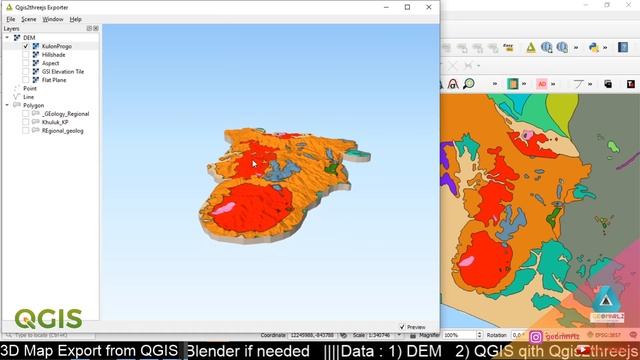Collapse the DEM layer group
The width and height of the screenshot is (640, 360).
[x=7, y=38]
